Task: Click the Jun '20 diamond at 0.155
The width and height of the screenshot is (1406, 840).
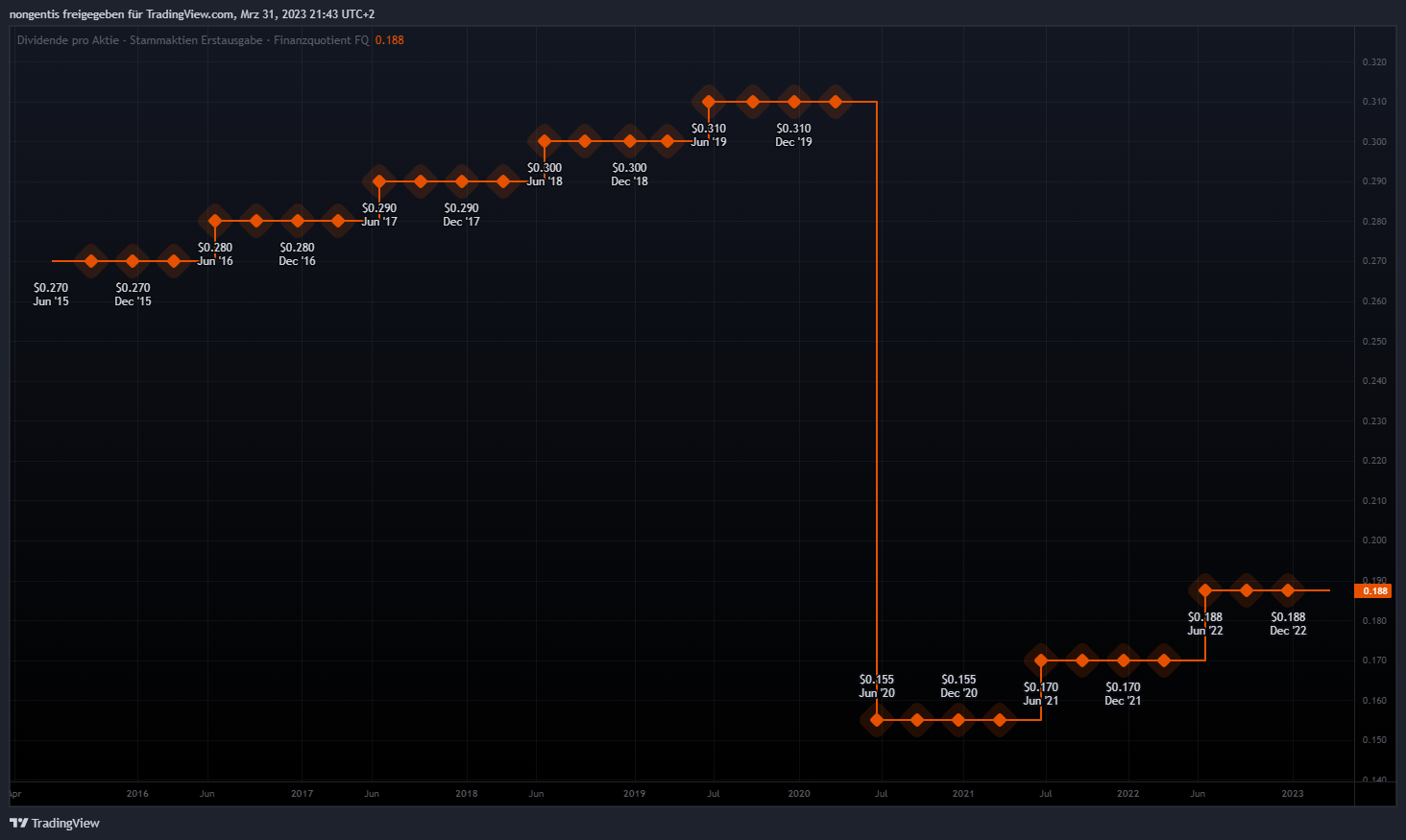Action: tap(877, 720)
